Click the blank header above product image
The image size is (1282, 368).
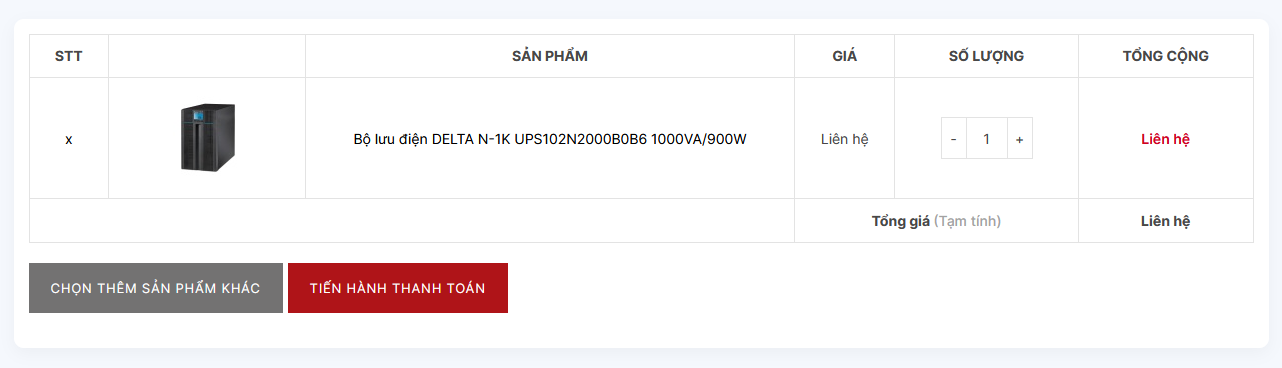(207, 56)
